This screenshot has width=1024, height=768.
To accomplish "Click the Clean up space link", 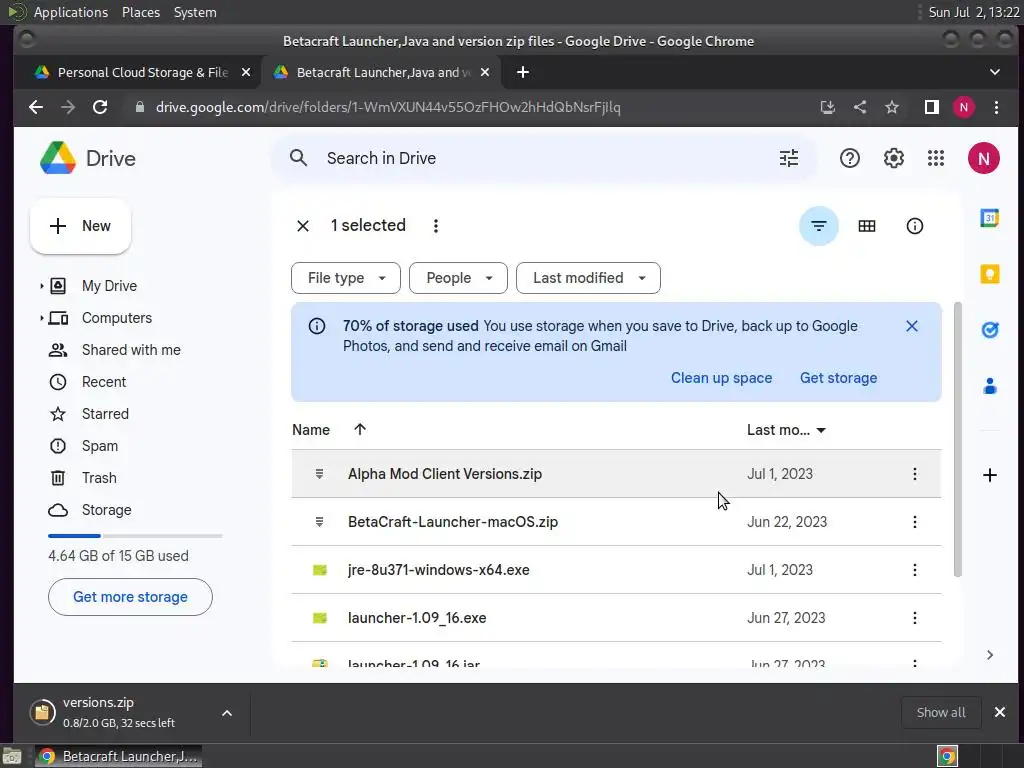I will pos(721,378).
